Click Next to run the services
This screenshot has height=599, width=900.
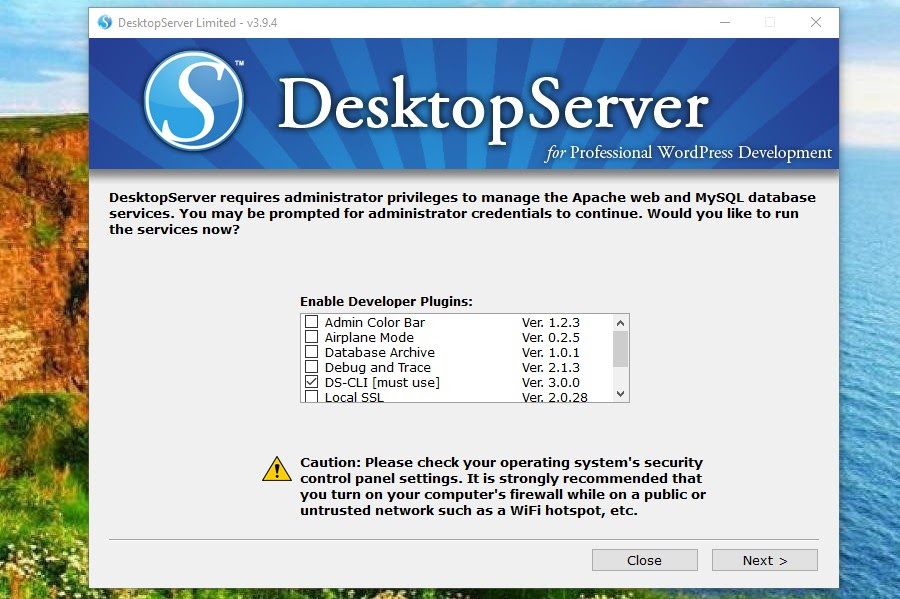(764, 560)
